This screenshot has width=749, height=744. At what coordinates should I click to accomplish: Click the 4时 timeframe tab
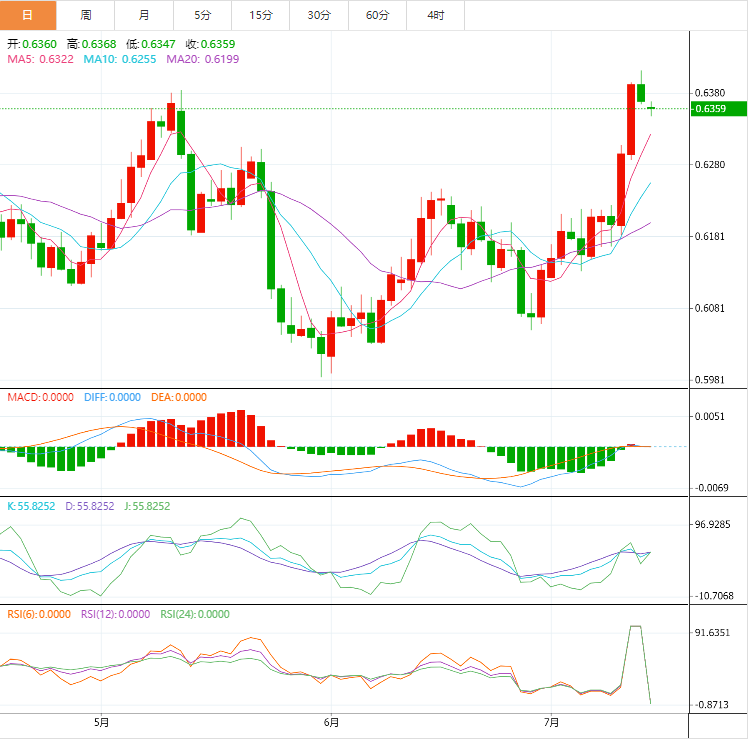click(436, 15)
